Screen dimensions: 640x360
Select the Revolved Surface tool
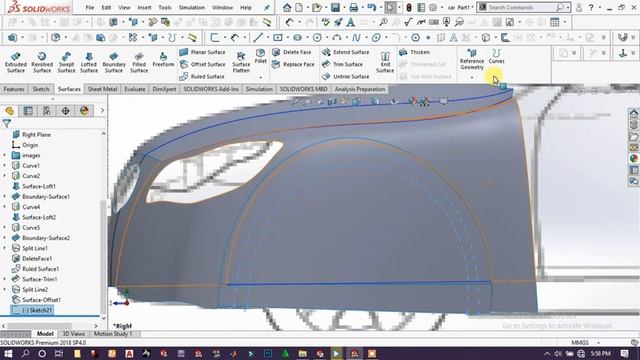42,62
